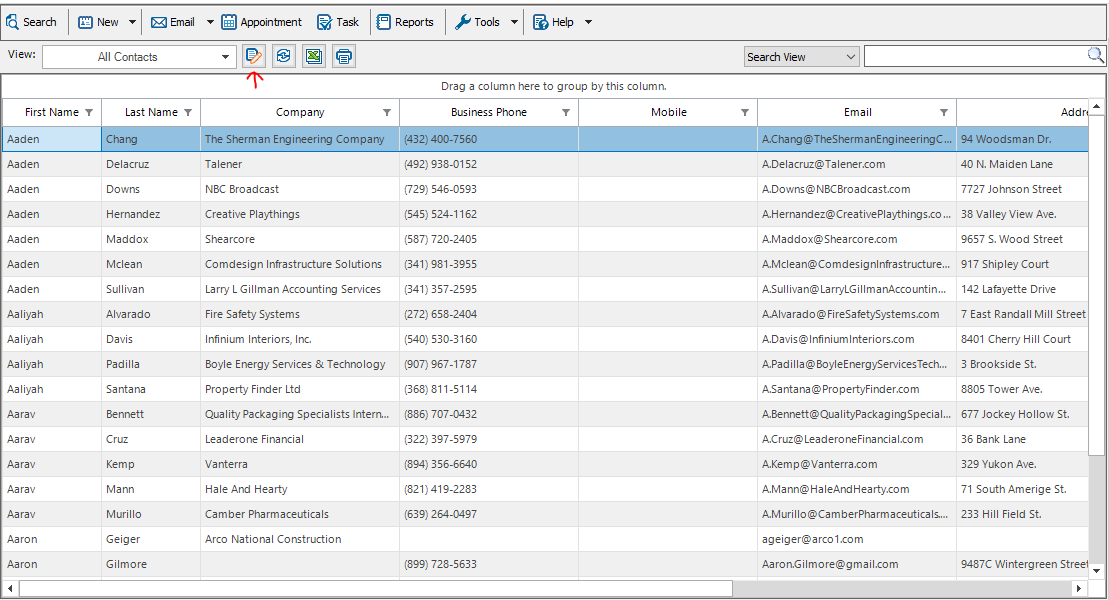Click the Email toolbar button

point(173,22)
